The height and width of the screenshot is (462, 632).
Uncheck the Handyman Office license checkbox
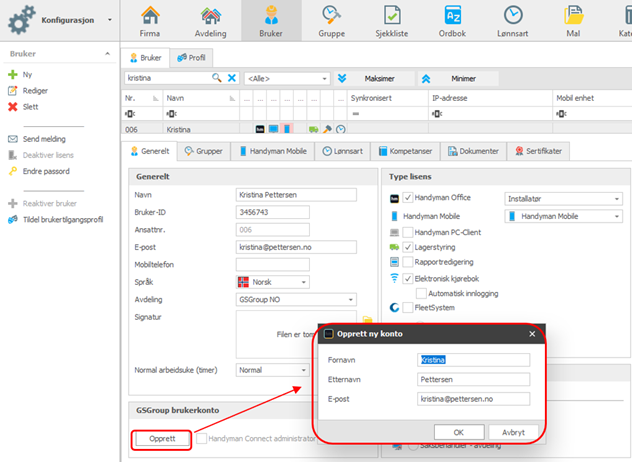pyautogui.click(x=408, y=198)
